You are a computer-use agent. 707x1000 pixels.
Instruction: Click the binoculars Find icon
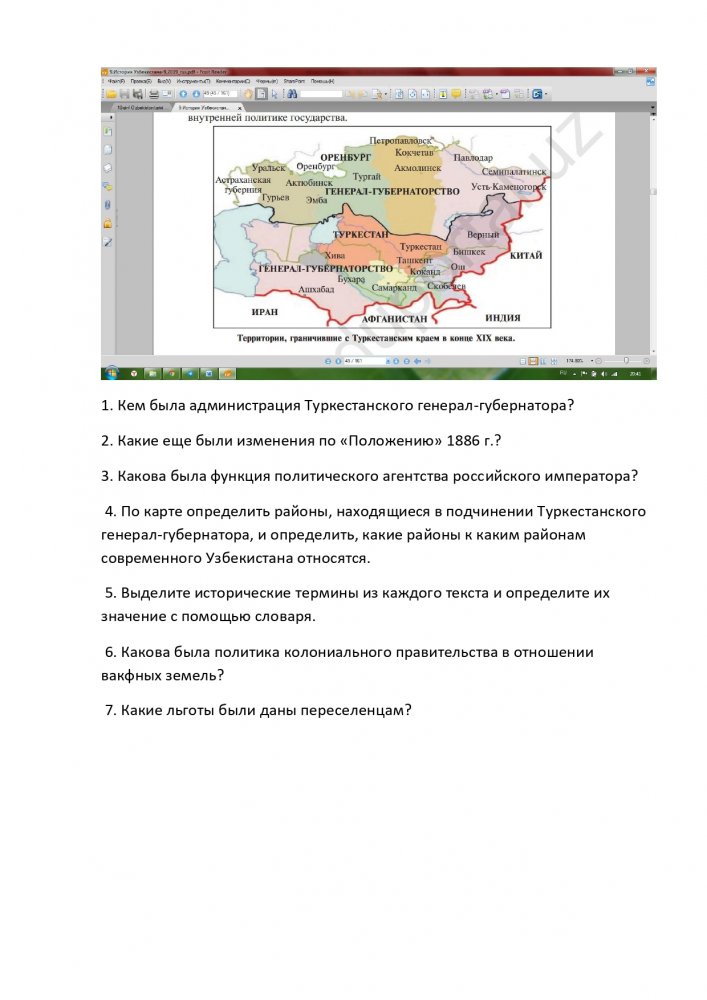[292, 94]
